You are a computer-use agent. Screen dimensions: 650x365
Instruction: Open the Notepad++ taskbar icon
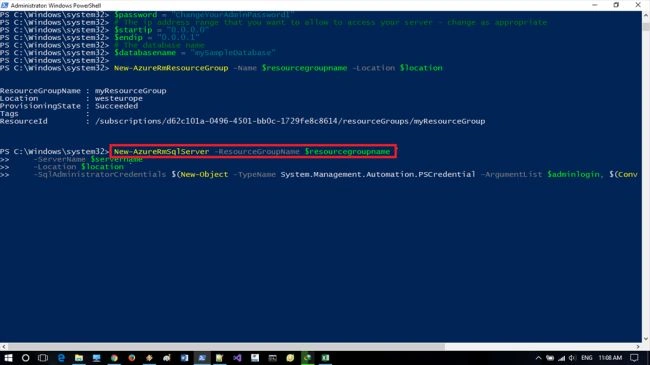click(x=219, y=358)
